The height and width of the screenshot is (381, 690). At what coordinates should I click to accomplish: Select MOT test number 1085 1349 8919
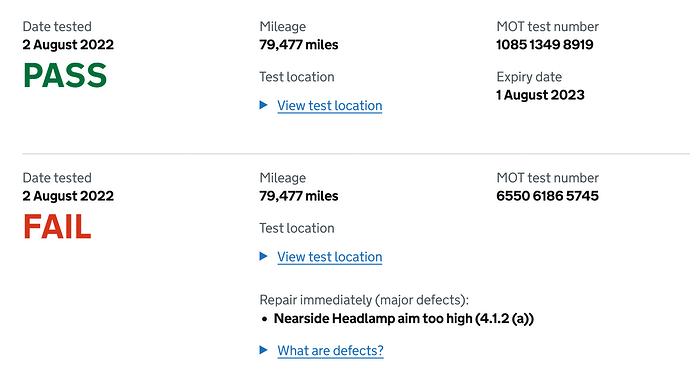click(545, 45)
